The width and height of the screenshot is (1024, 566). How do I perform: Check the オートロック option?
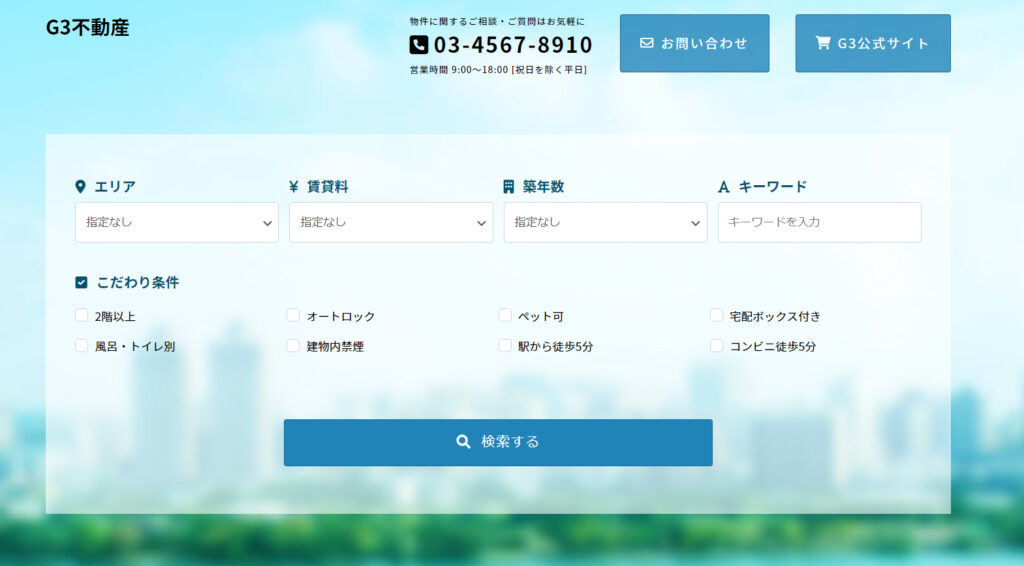[293, 316]
